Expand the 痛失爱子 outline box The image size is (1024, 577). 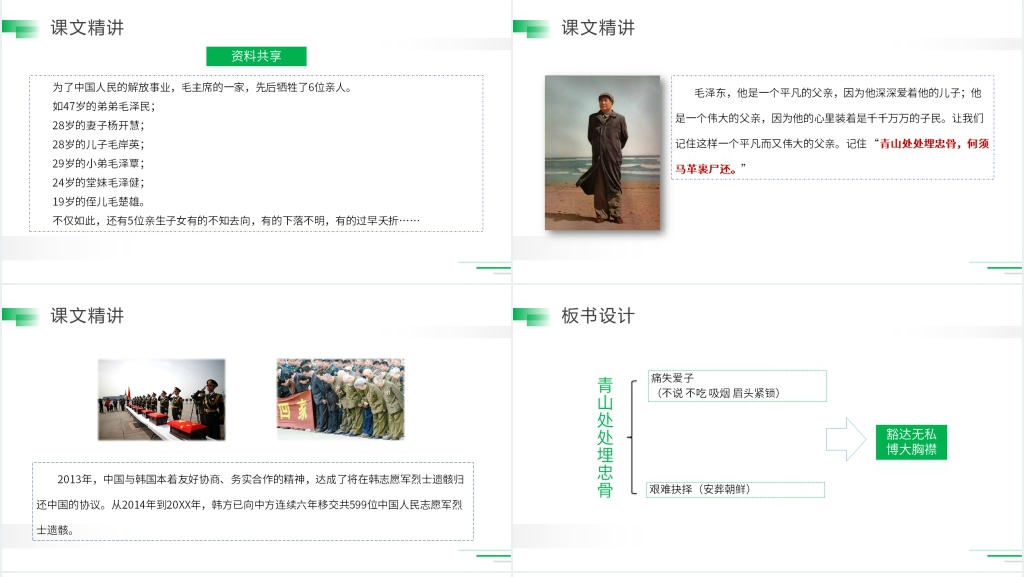click(737, 385)
